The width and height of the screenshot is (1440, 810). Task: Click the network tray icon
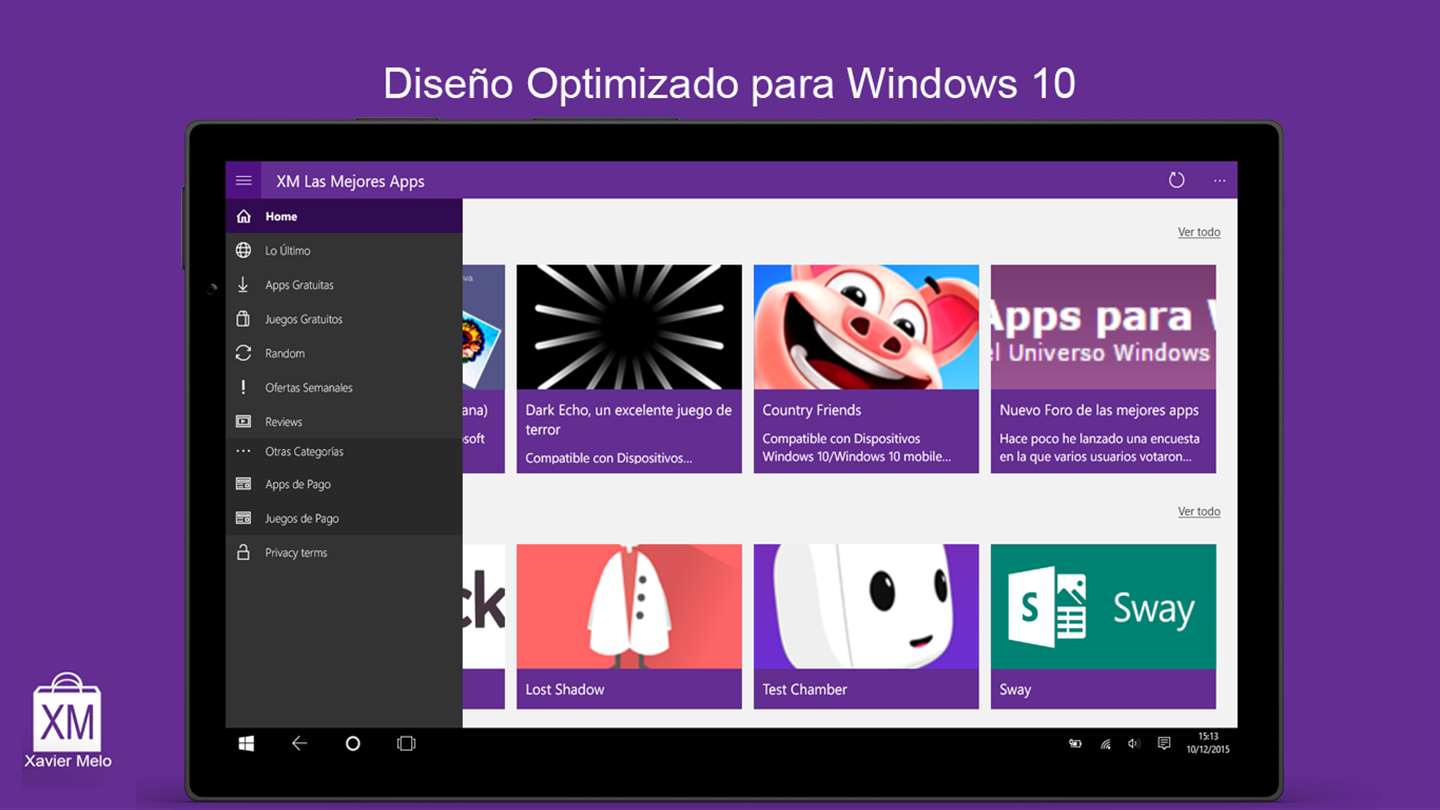pyautogui.click(x=1105, y=743)
